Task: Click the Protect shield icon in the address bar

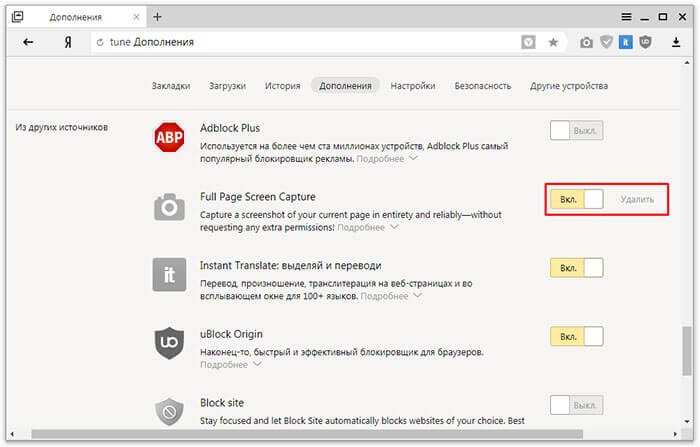Action: pos(528,42)
